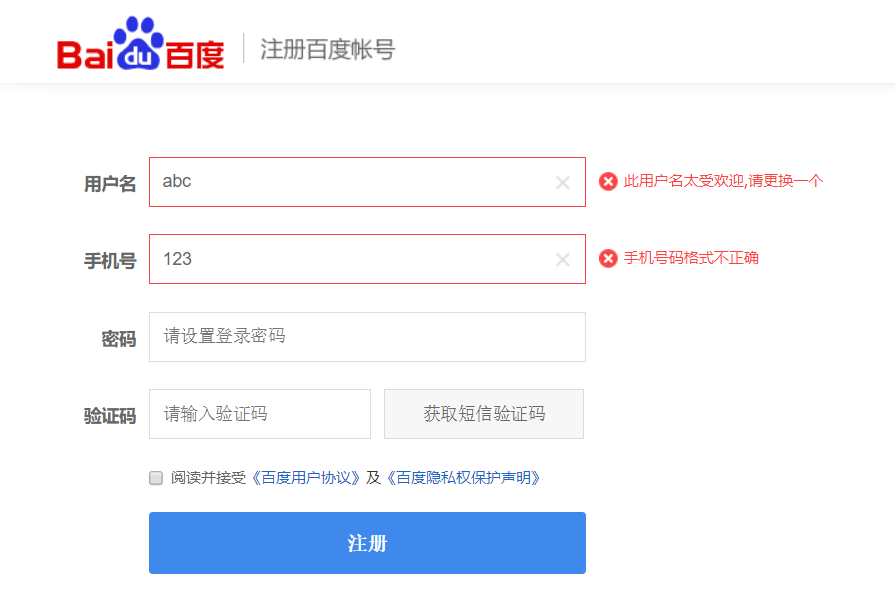This screenshot has height=614, width=895.
Task: Click the 手机号 field label
Action: [x=110, y=262]
